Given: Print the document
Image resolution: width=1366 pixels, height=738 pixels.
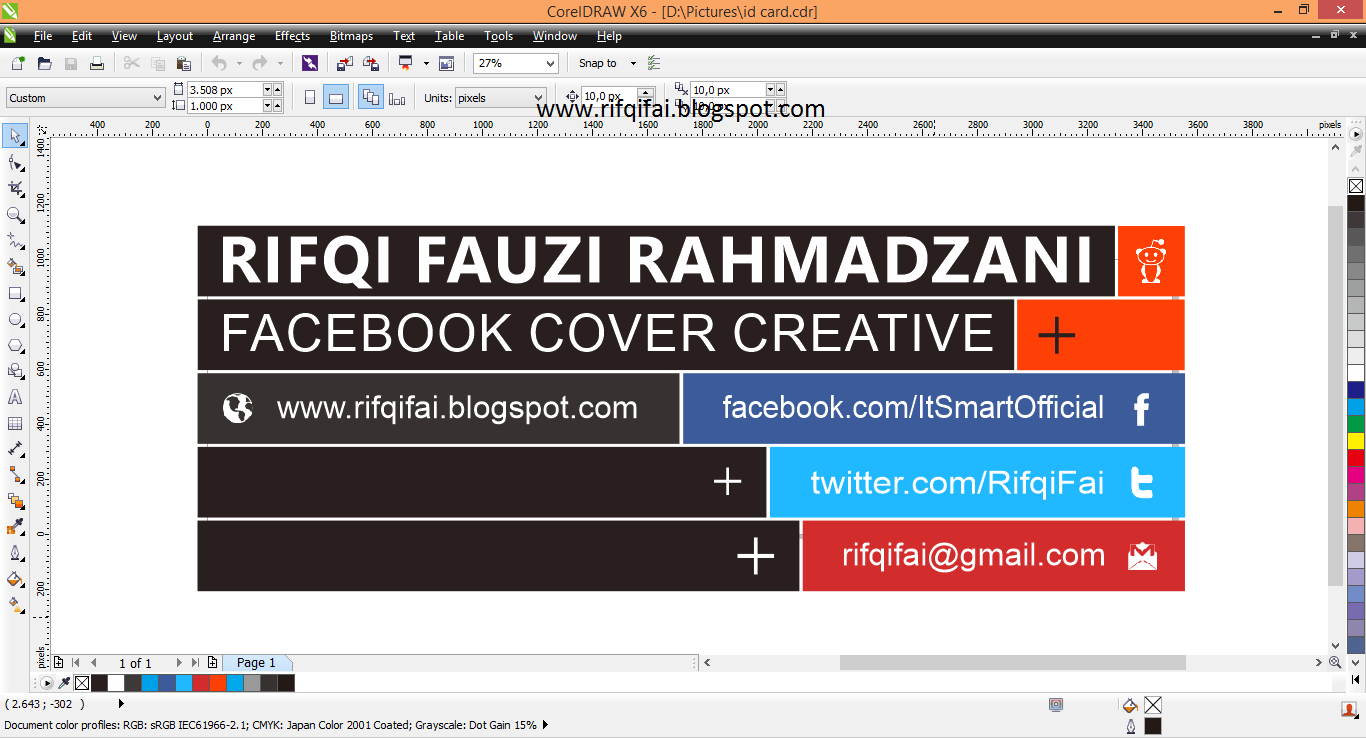Looking at the screenshot, I should pos(97,63).
